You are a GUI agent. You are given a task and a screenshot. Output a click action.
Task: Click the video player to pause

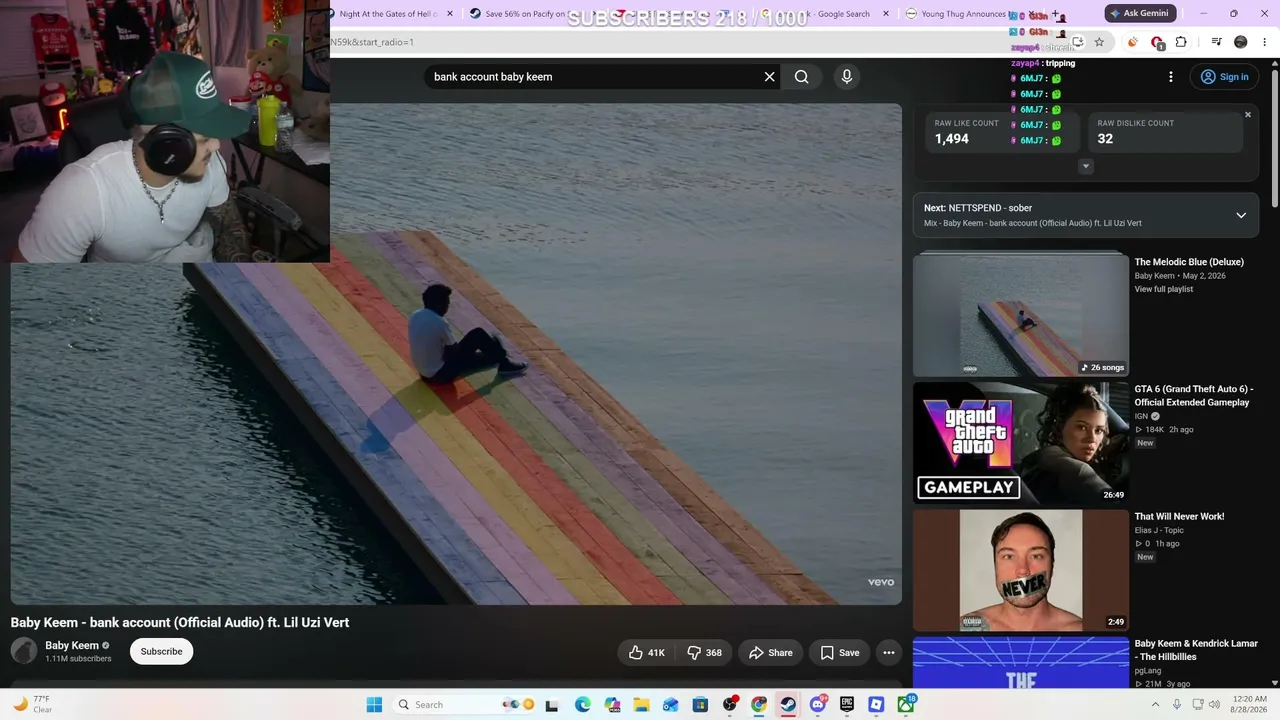coord(456,354)
